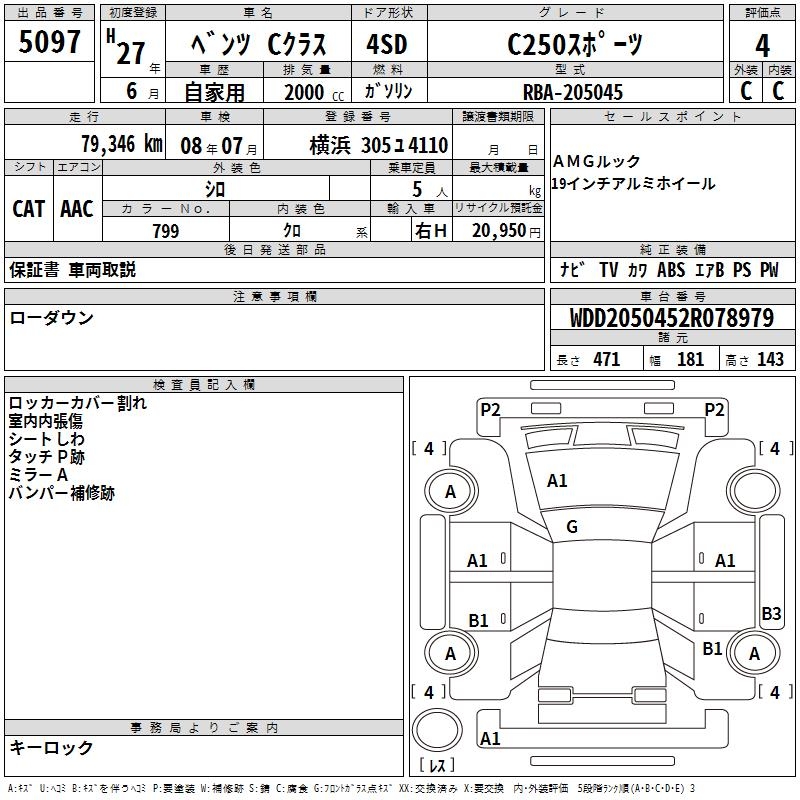Image resolution: width=800 pixels, height=800 pixels.
Task: Select inspector note バンパー補修跡
Action: point(62,493)
